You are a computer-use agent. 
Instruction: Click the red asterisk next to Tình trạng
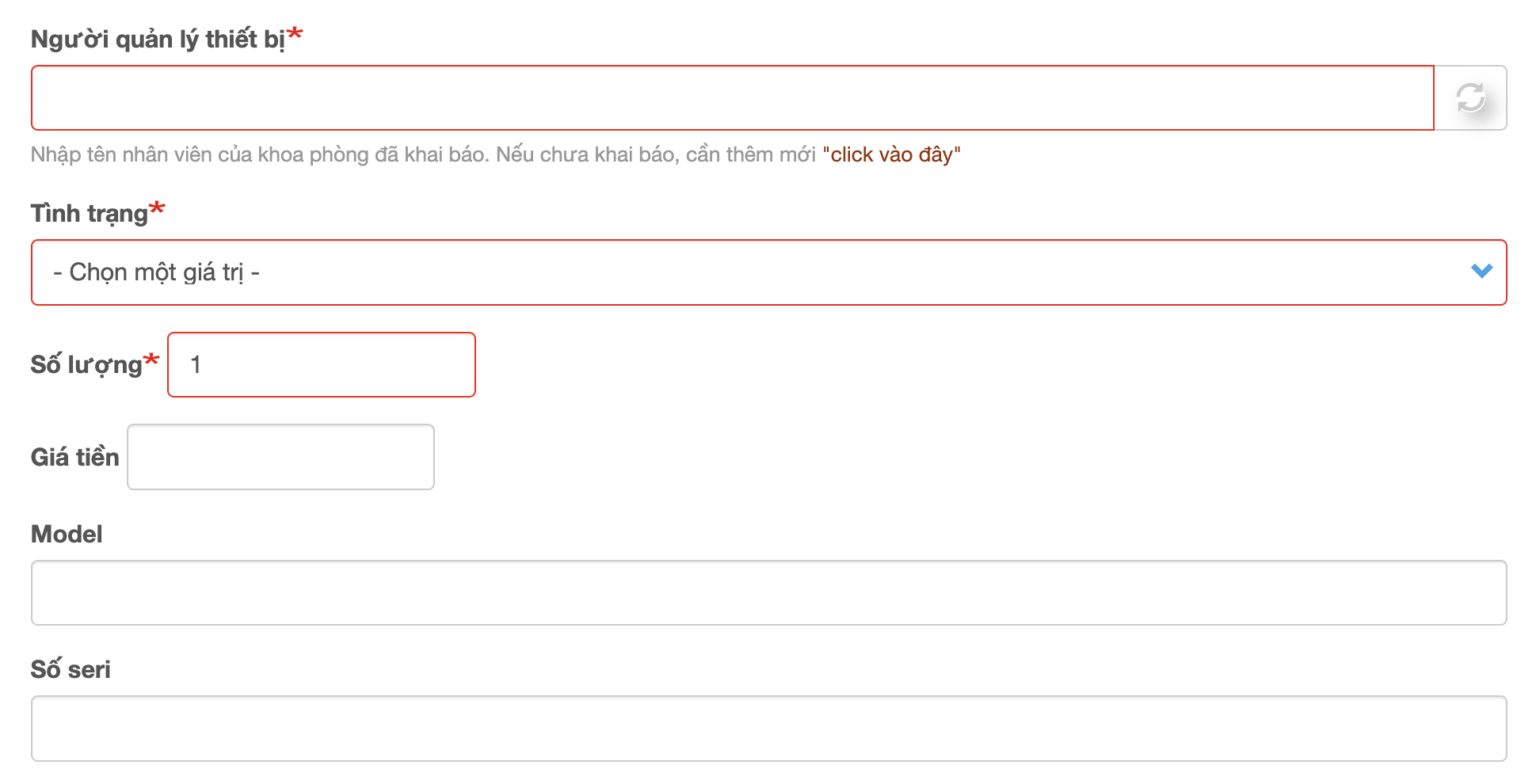point(157,209)
